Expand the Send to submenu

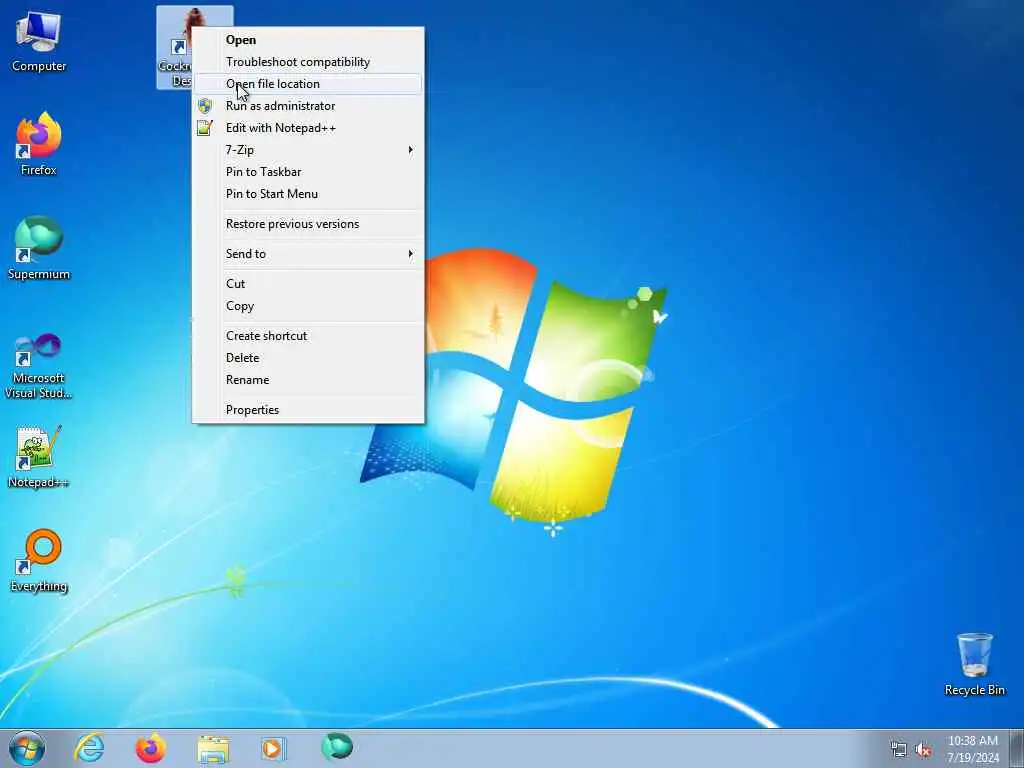coord(308,254)
